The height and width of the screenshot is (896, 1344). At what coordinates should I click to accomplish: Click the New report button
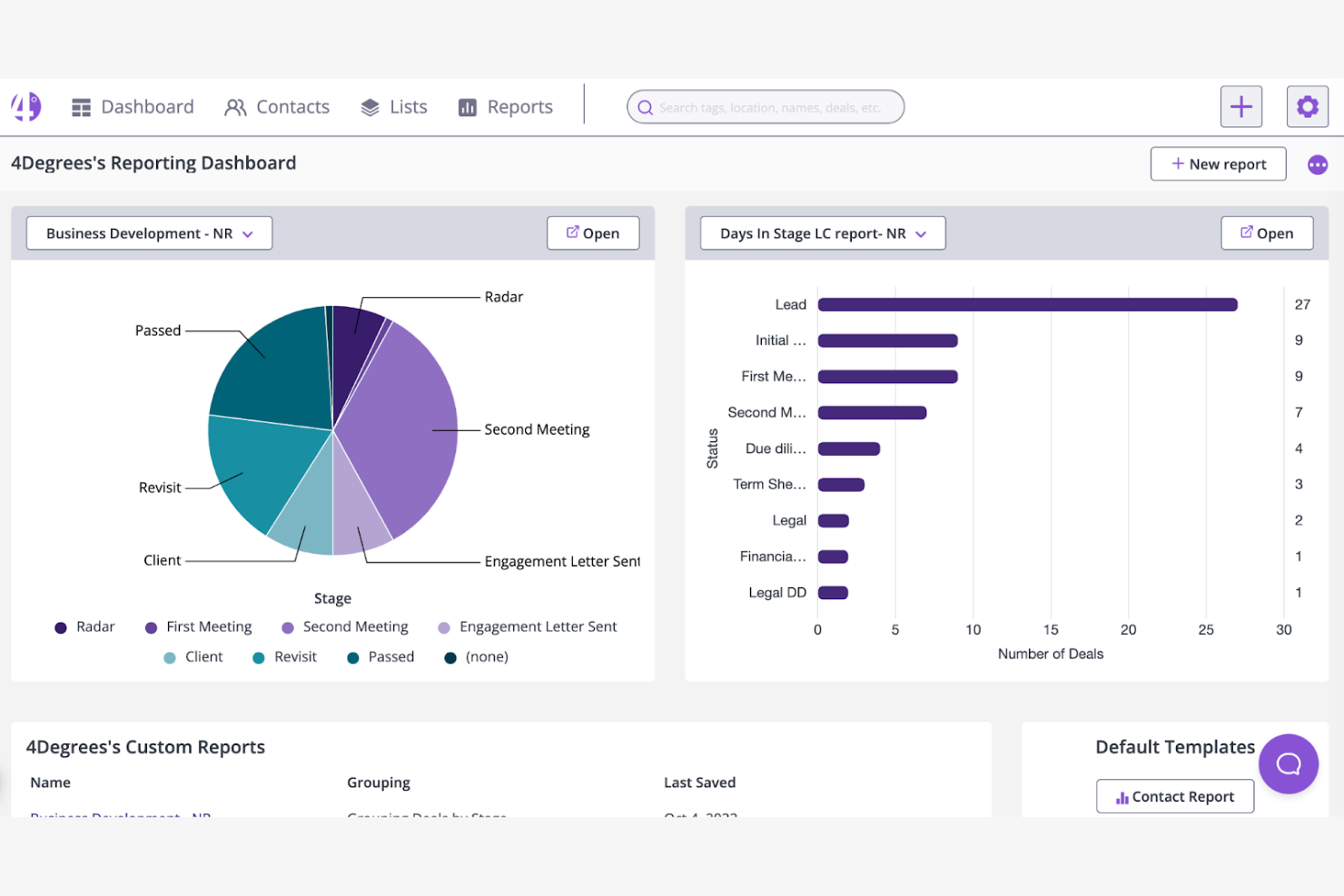[1218, 163]
